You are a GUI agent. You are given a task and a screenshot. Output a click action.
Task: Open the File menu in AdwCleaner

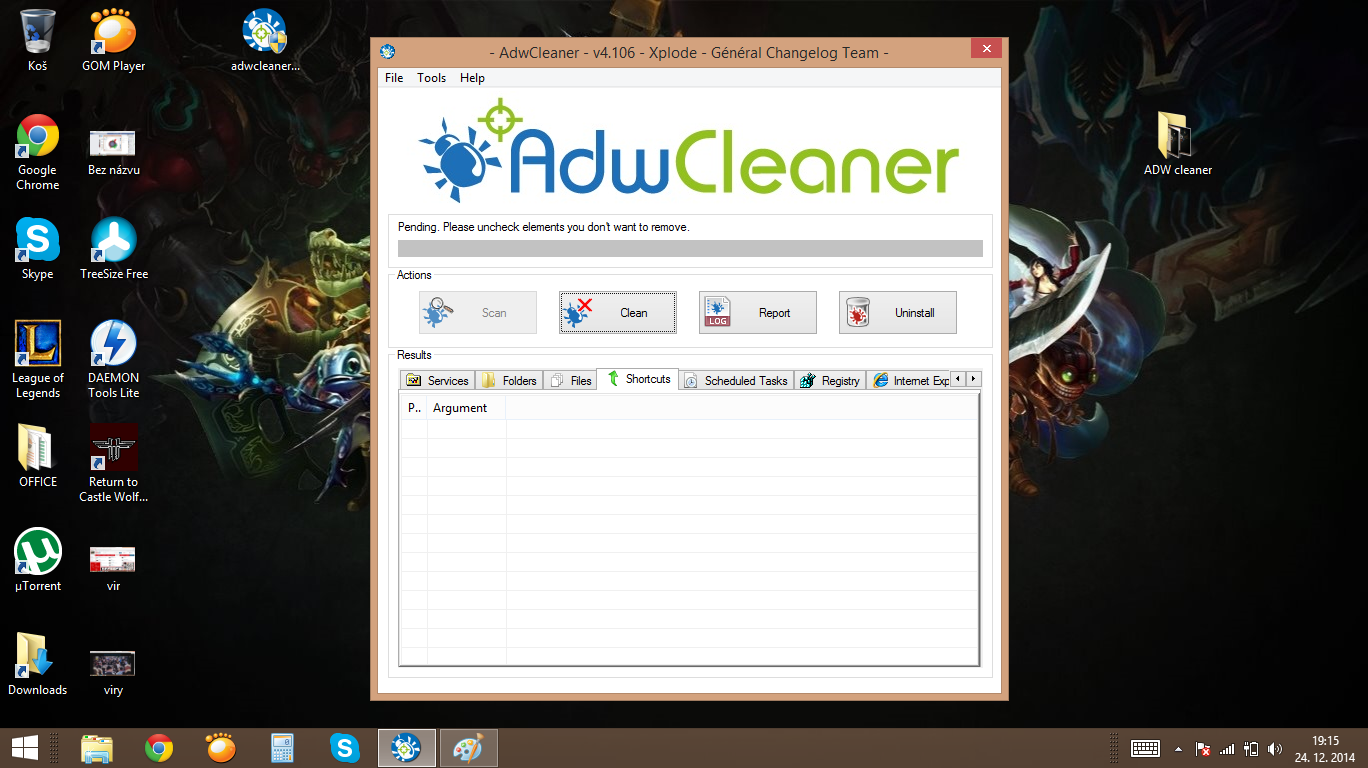click(394, 77)
